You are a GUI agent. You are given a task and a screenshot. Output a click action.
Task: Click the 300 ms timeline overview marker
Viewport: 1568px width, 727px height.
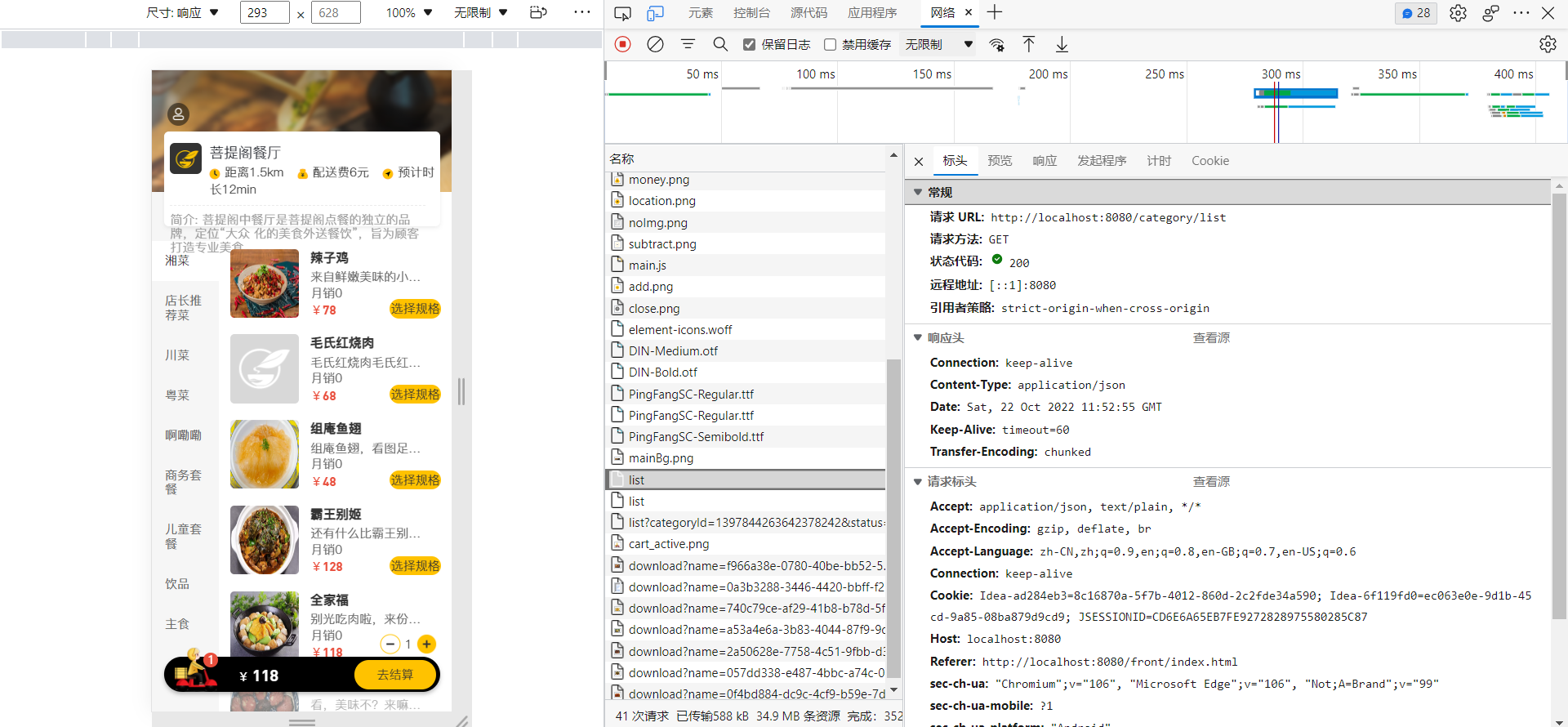click(1281, 74)
